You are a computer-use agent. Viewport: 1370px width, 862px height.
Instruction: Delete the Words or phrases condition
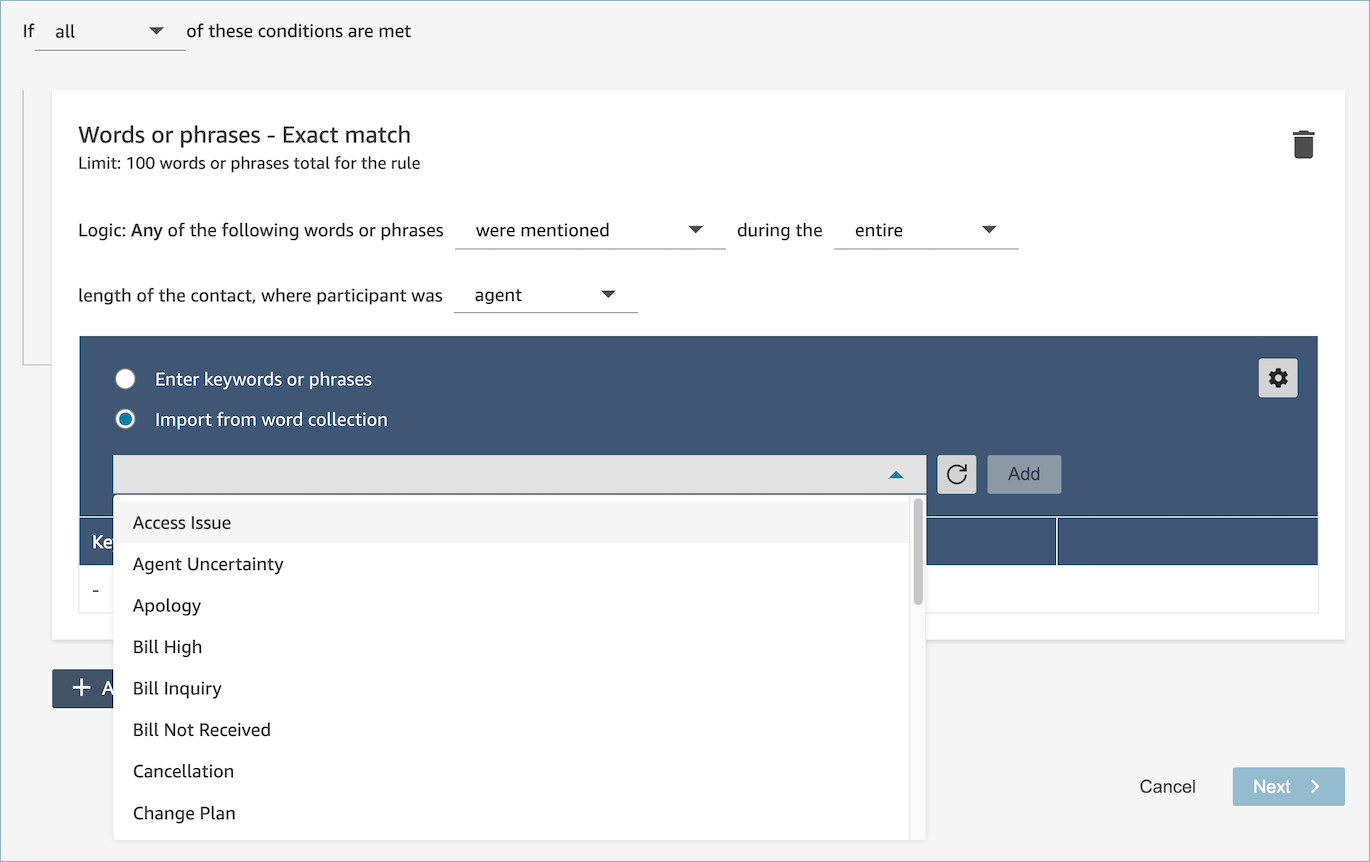coord(1303,143)
